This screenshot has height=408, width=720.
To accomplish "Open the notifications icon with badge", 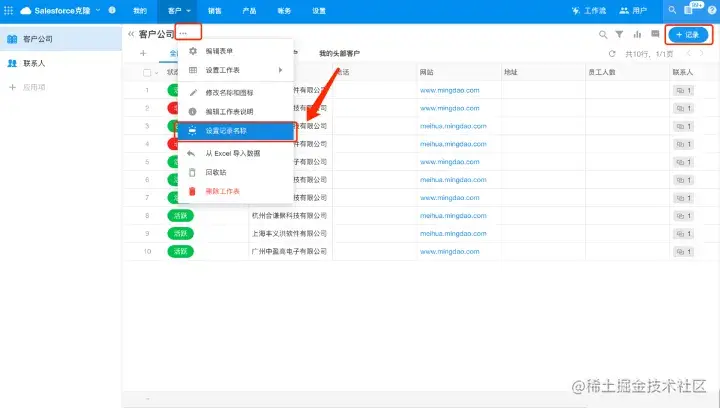I will 691,9.
